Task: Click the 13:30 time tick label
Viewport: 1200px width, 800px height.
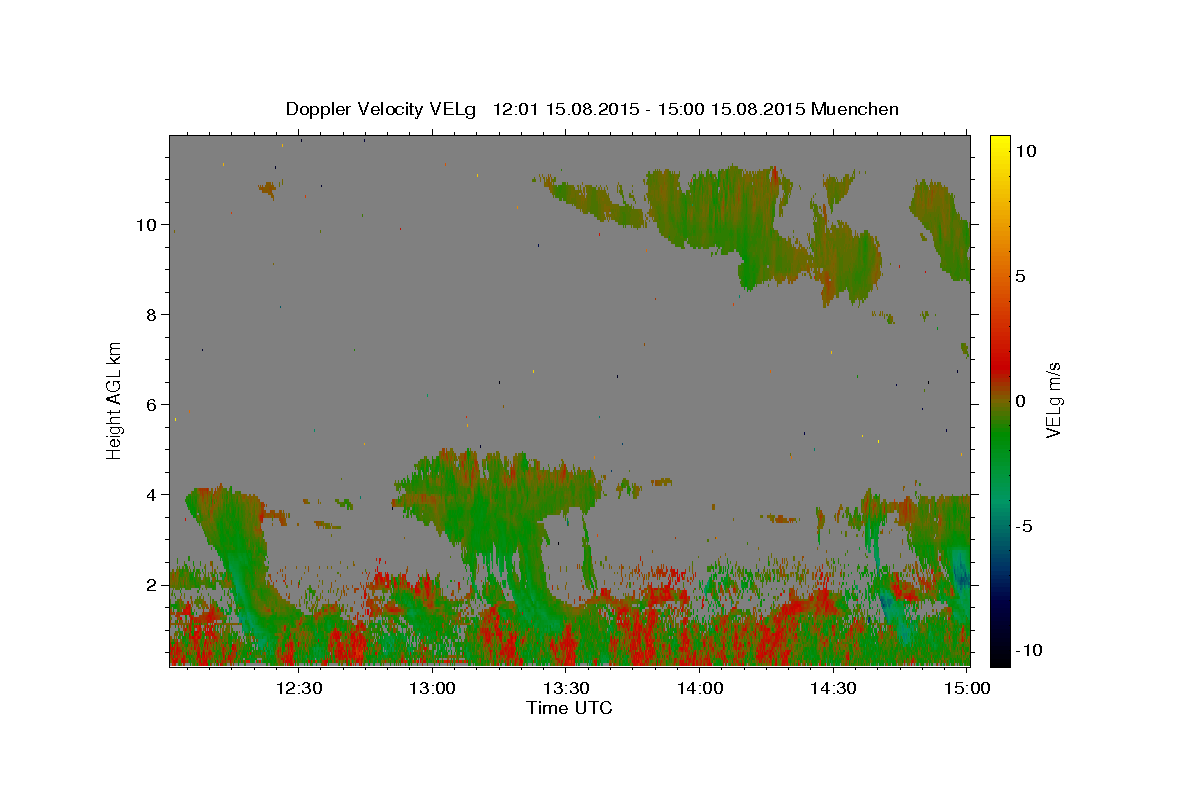Action: tap(566, 688)
